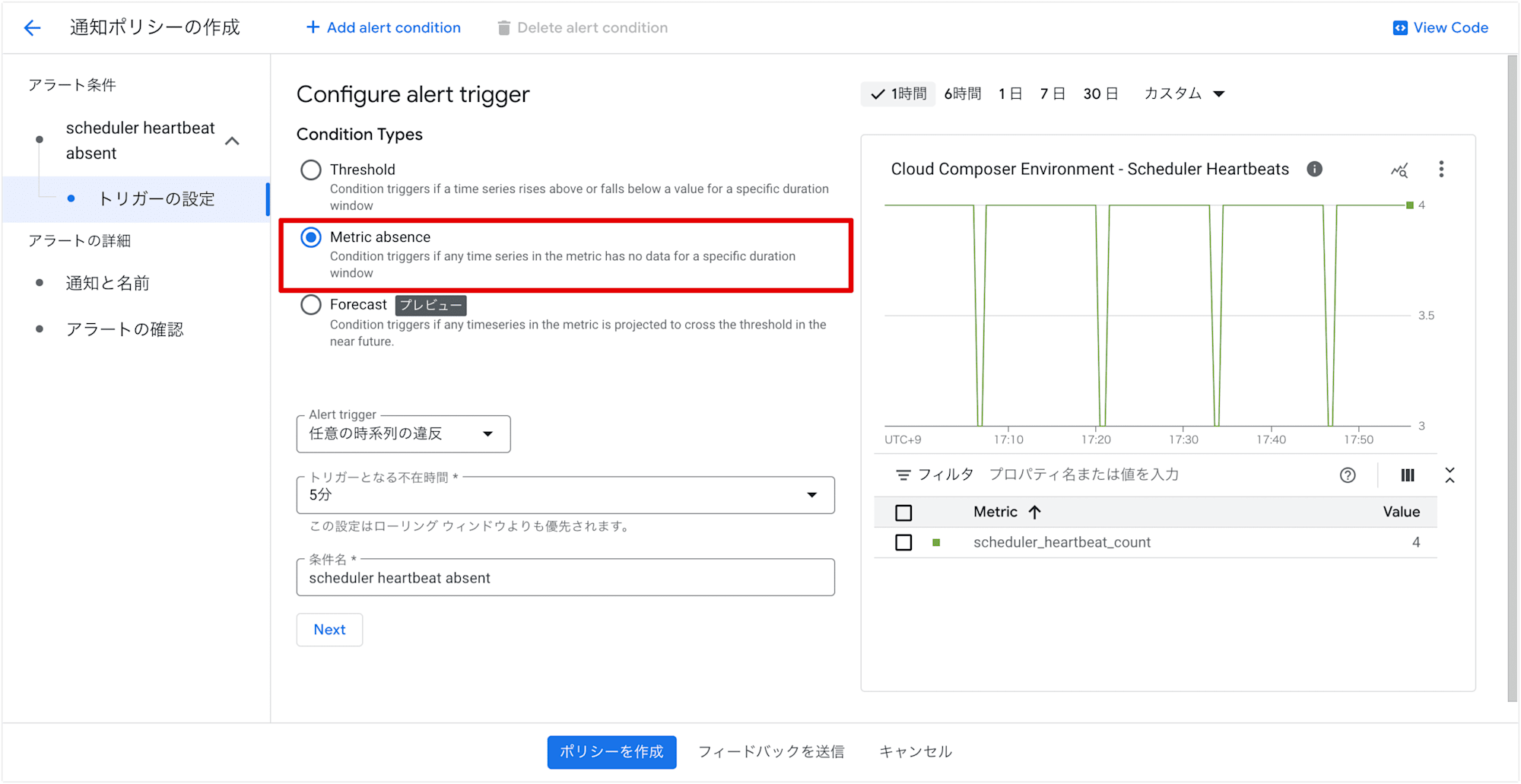Screen dimensions: 1521x784
Task: Click the green scheduler_heartbeat_count series swatch
Action: [x=936, y=542]
